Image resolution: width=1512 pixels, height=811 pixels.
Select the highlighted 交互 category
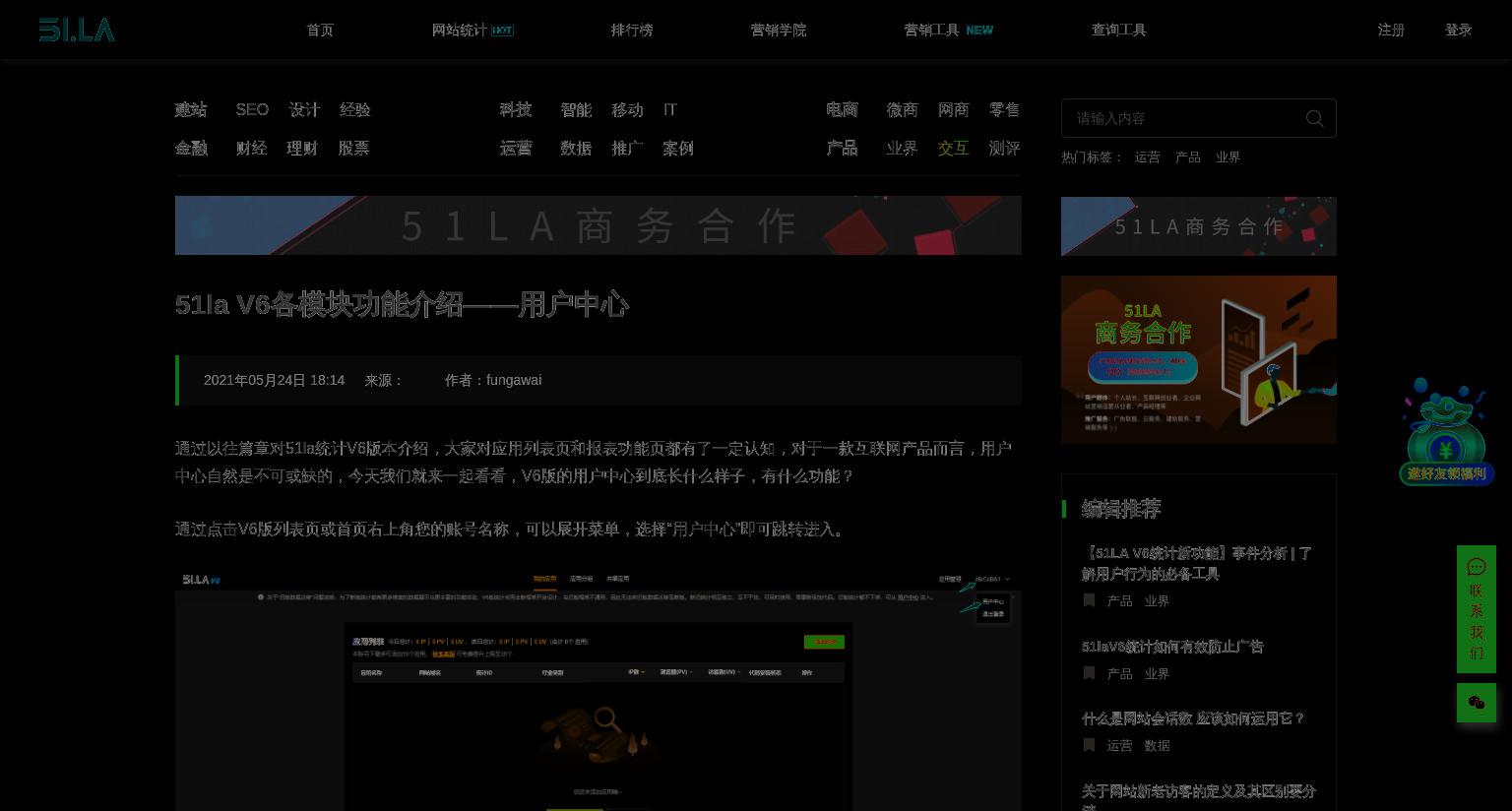[953, 148]
